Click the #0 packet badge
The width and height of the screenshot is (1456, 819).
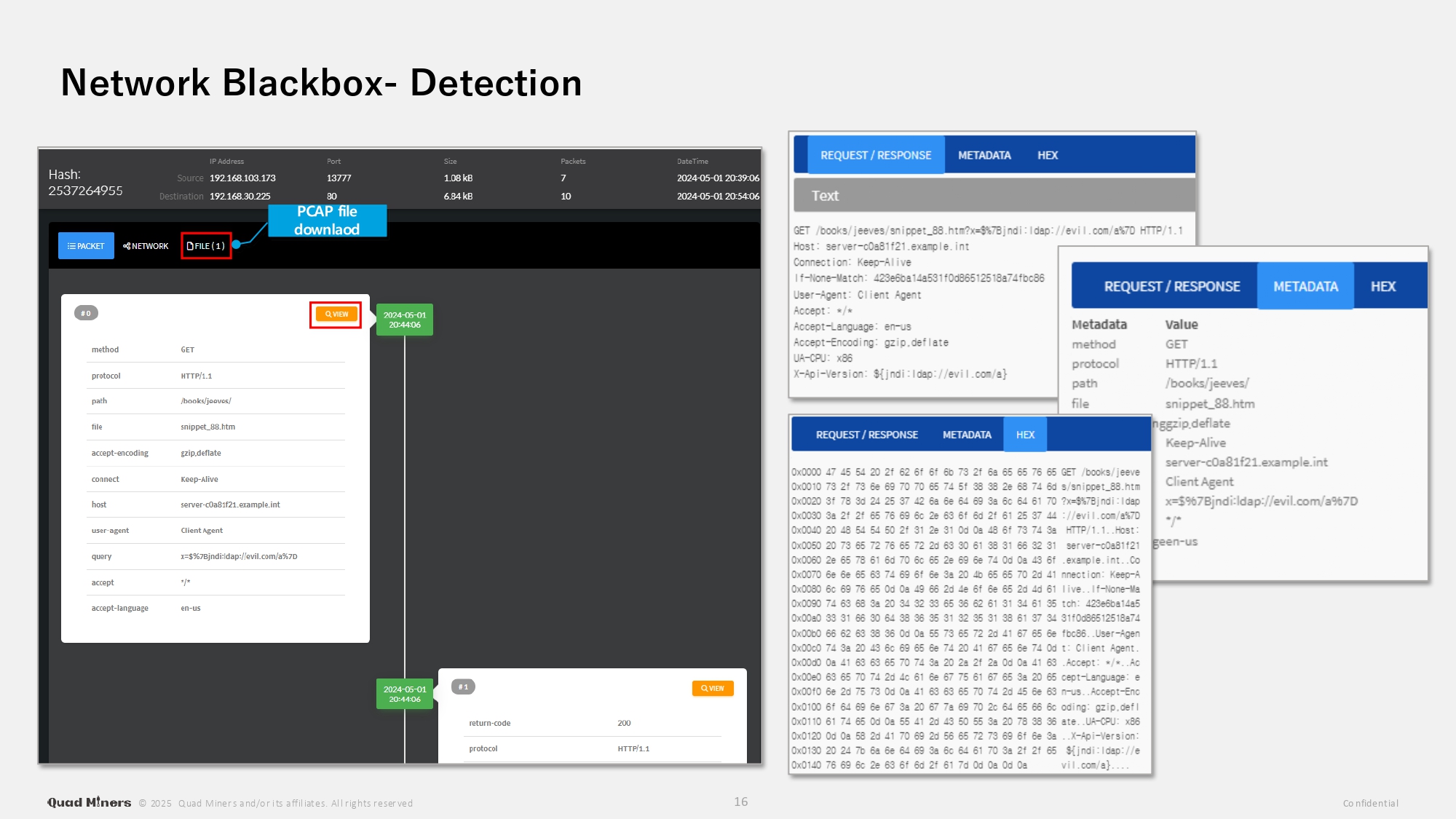tap(86, 313)
